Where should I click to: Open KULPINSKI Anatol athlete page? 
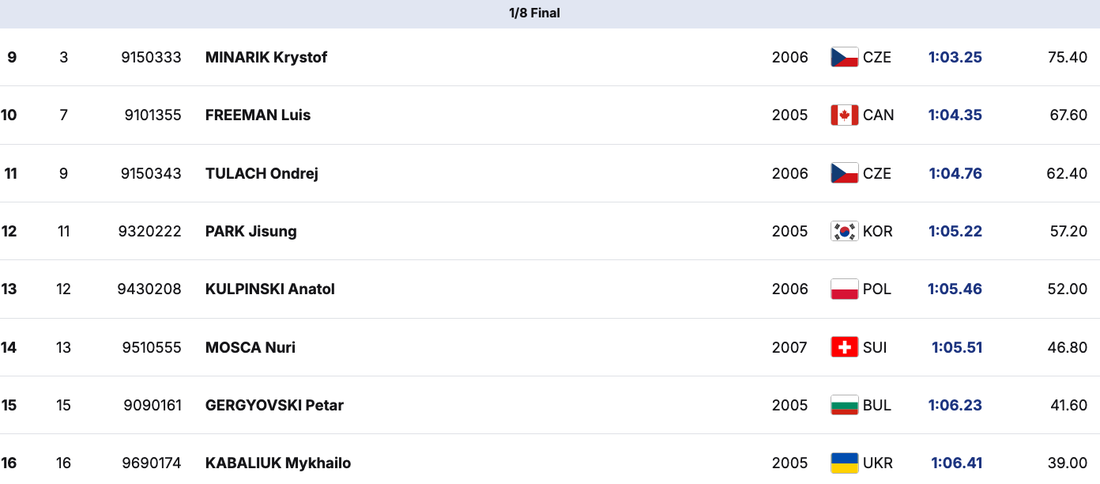pos(270,289)
